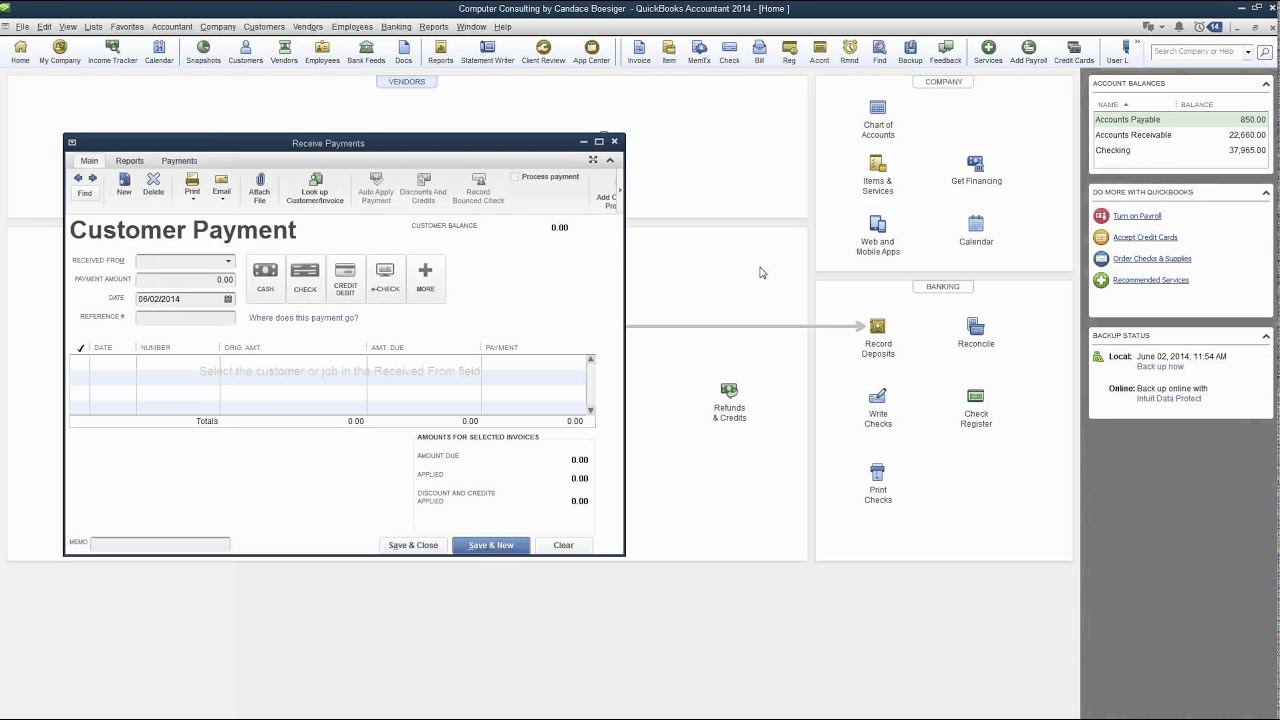
Task: Switch to the Payments tab
Action: tap(179, 161)
